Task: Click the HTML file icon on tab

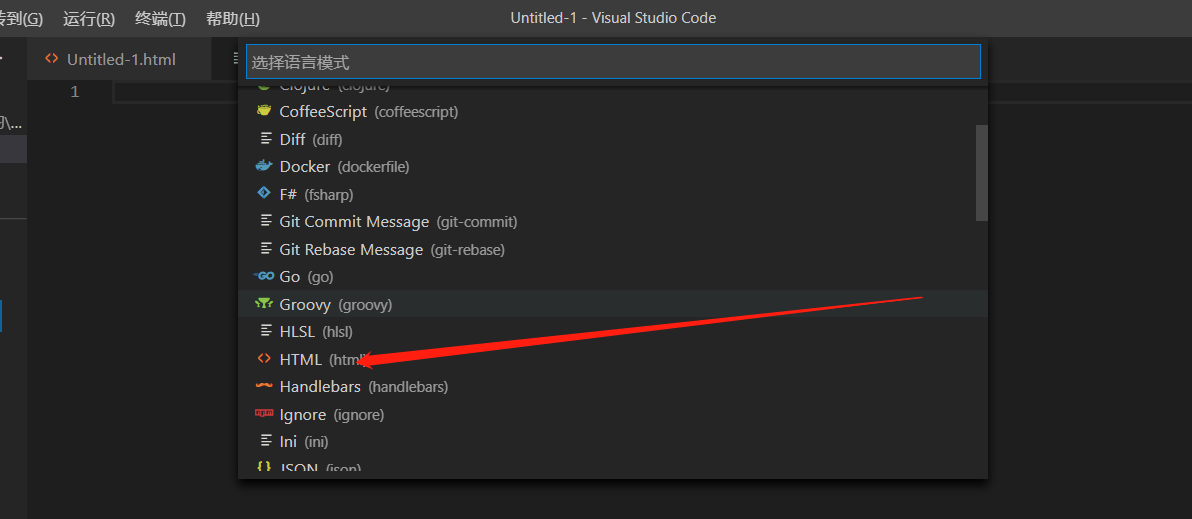Action: pyautogui.click(x=52, y=59)
